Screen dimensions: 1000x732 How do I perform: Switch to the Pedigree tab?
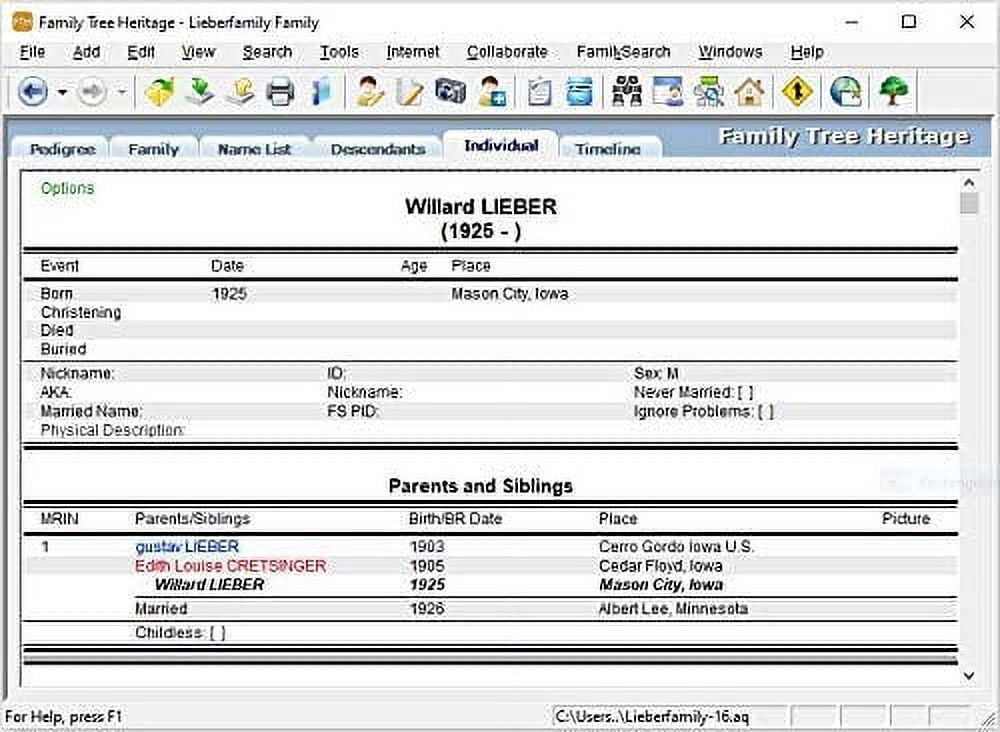point(62,149)
